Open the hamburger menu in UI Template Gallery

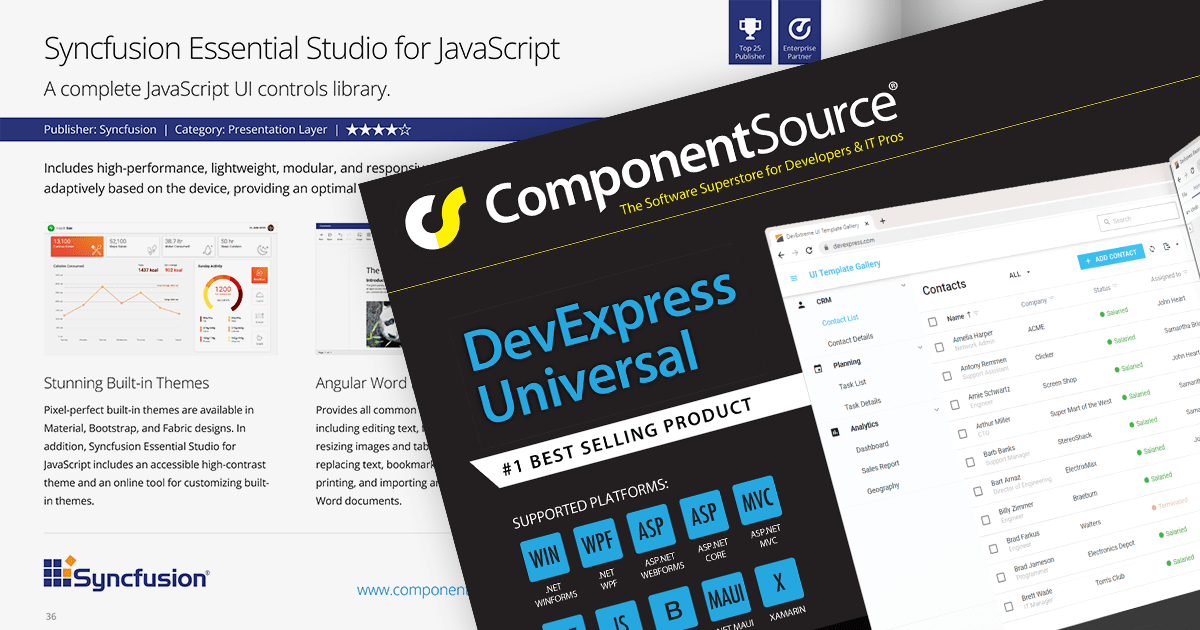pyautogui.click(x=795, y=277)
